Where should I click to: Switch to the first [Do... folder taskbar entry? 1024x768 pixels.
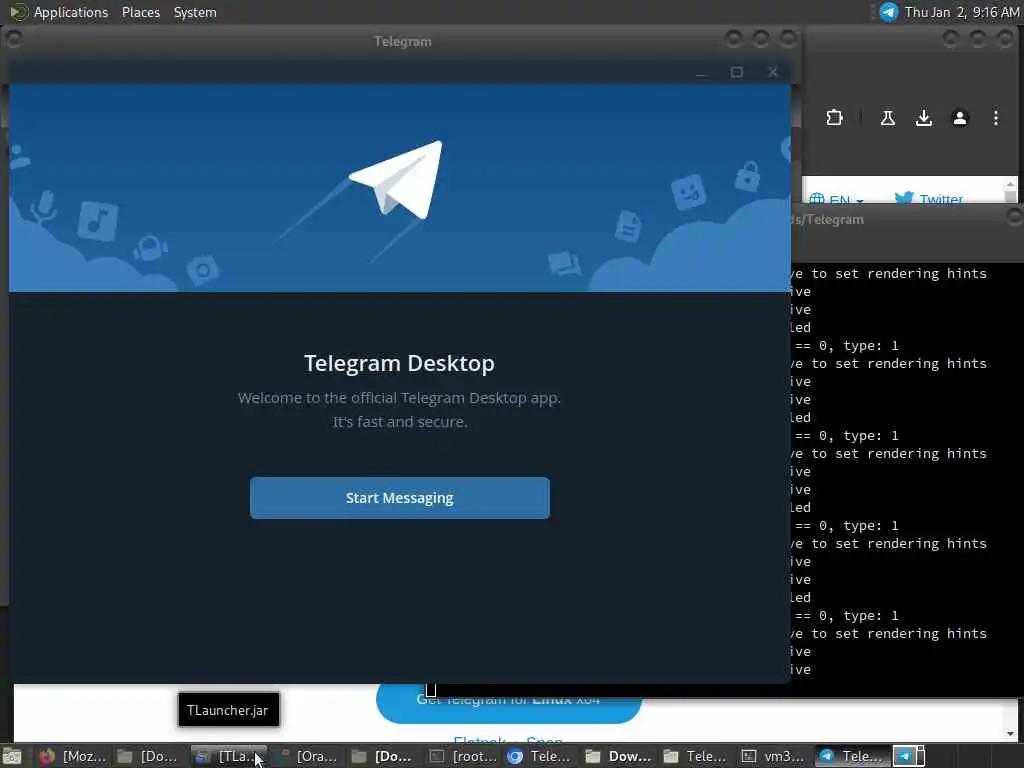150,756
